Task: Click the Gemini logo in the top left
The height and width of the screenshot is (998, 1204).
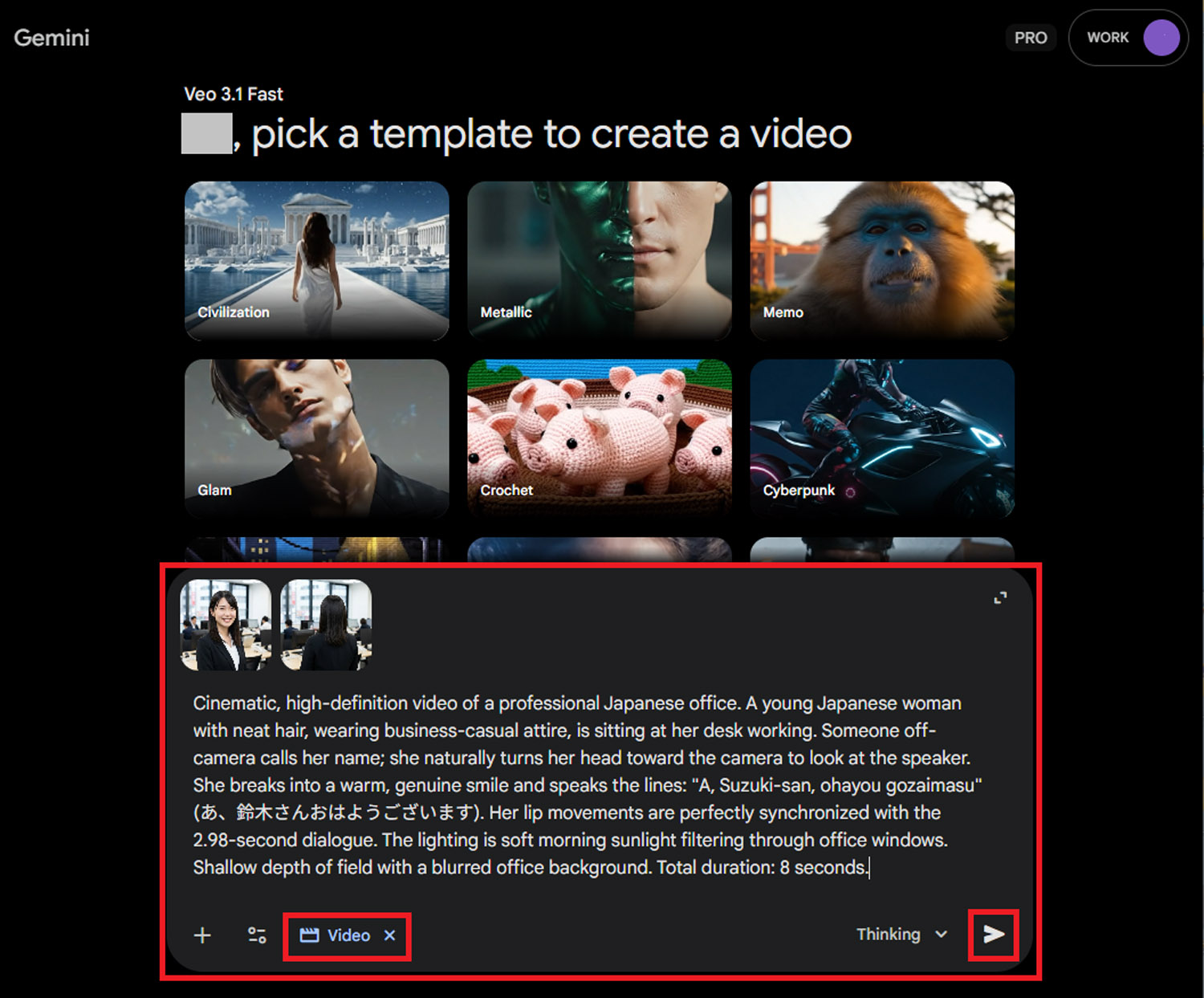Action: (51, 37)
